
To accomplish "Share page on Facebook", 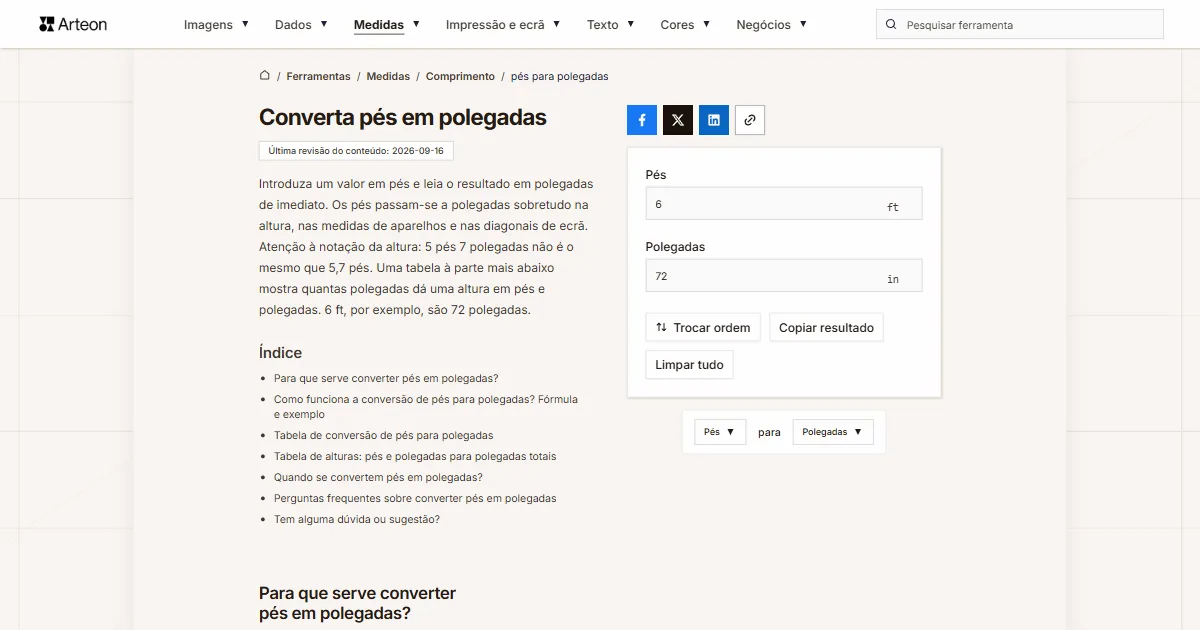I will point(642,120).
